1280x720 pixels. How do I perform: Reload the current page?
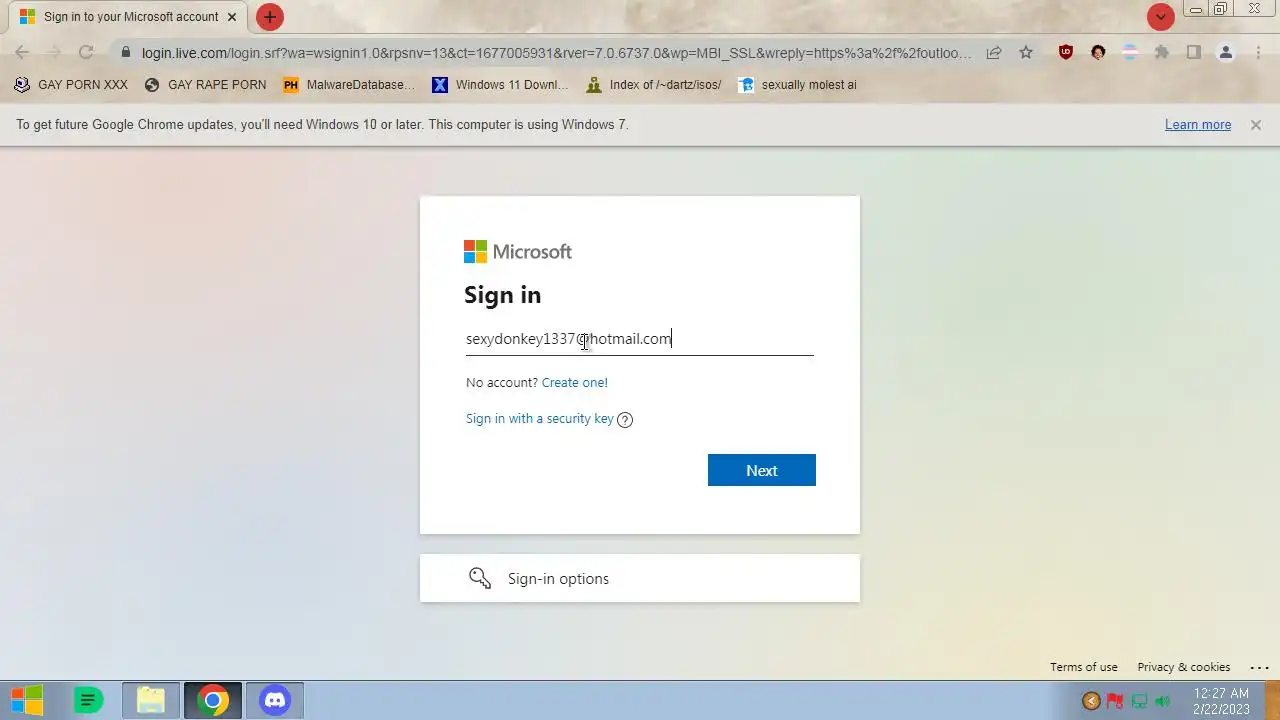86,53
